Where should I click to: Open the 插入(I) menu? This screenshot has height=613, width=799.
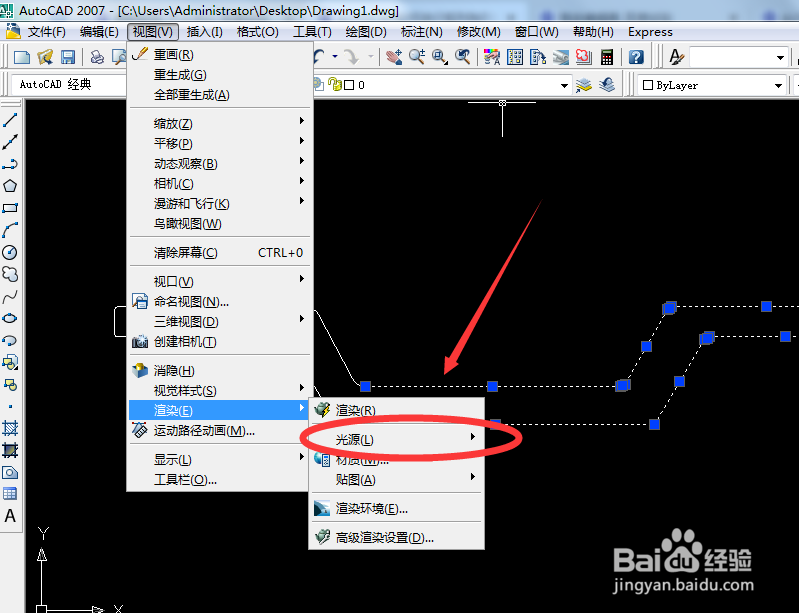204,32
